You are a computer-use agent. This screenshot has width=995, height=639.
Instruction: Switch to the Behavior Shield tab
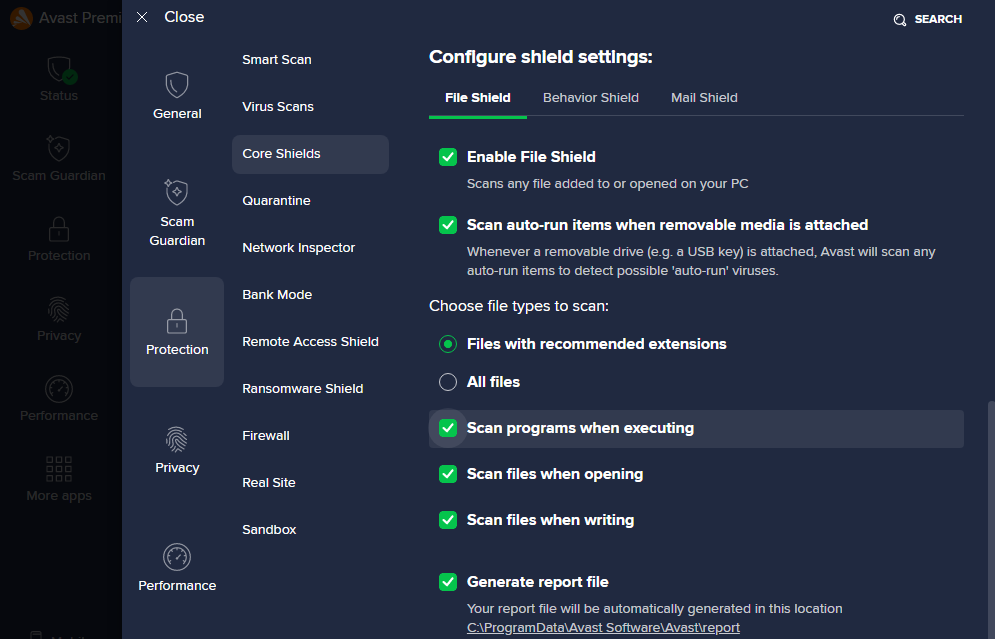(x=590, y=98)
